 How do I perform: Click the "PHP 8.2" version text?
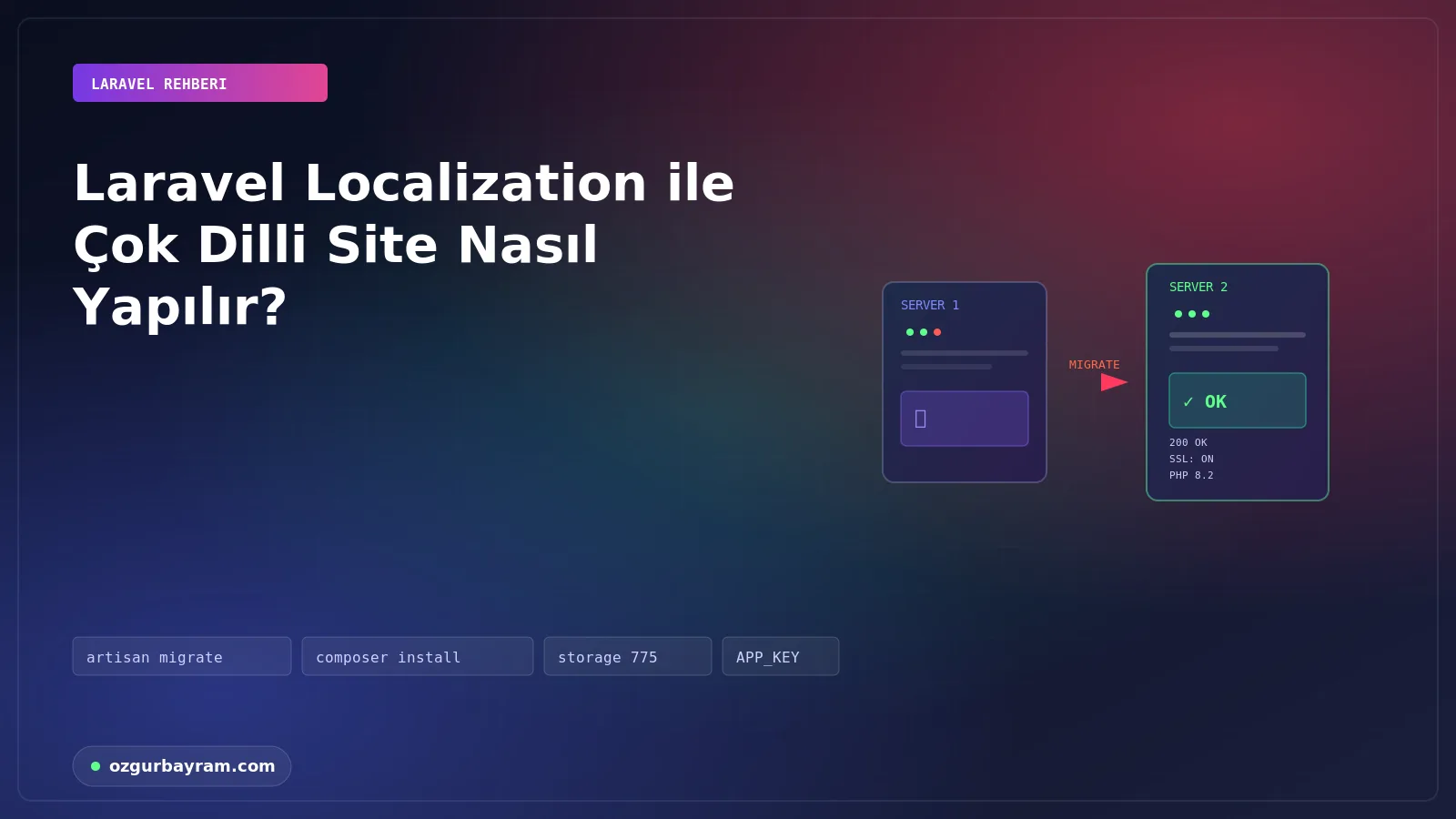tap(1191, 475)
